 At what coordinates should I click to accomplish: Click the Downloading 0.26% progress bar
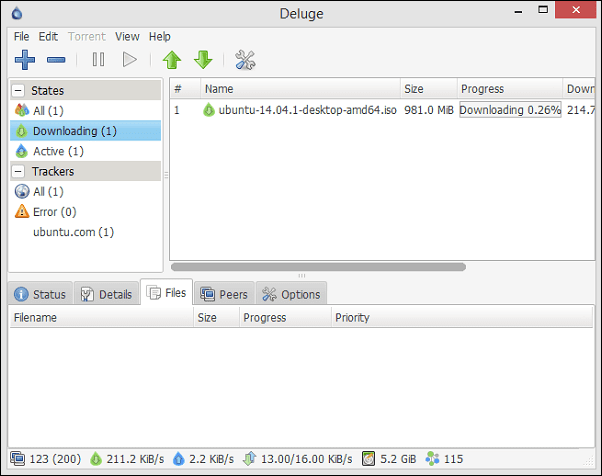[x=510, y=110]
